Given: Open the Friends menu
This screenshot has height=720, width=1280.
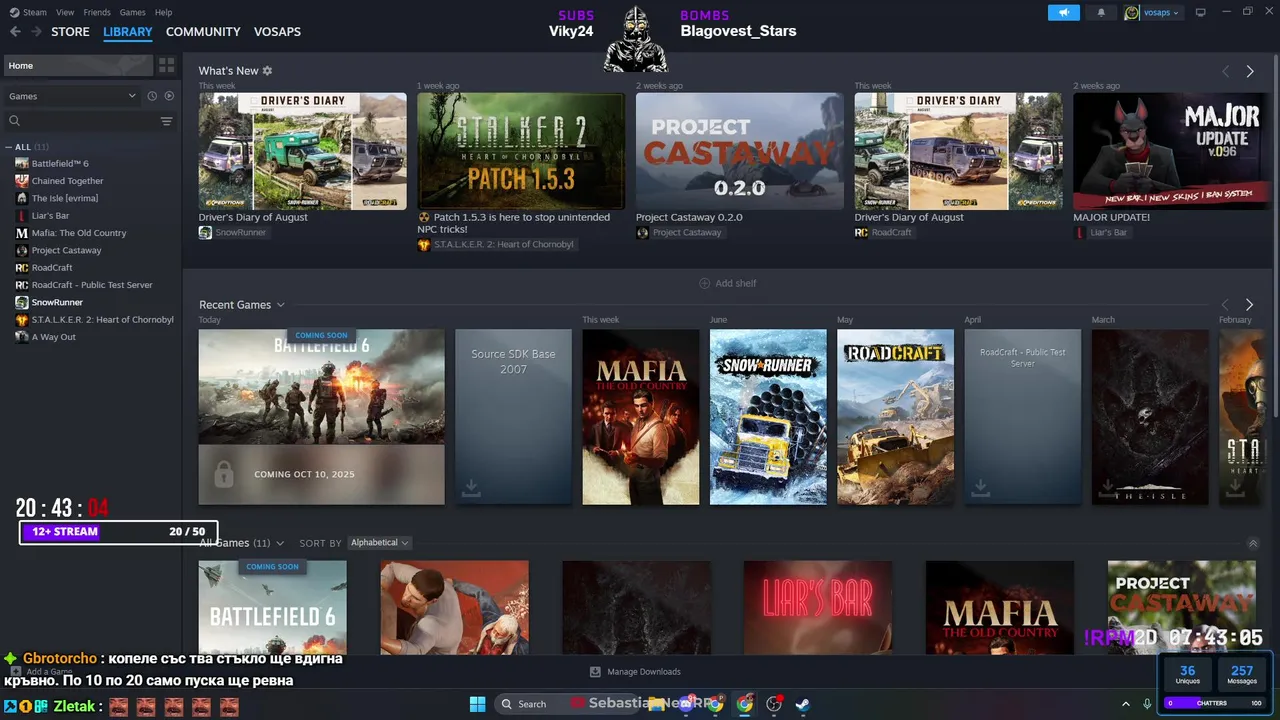Looking at the screenshot, I should pyautogui.click(x=97, y=12).
